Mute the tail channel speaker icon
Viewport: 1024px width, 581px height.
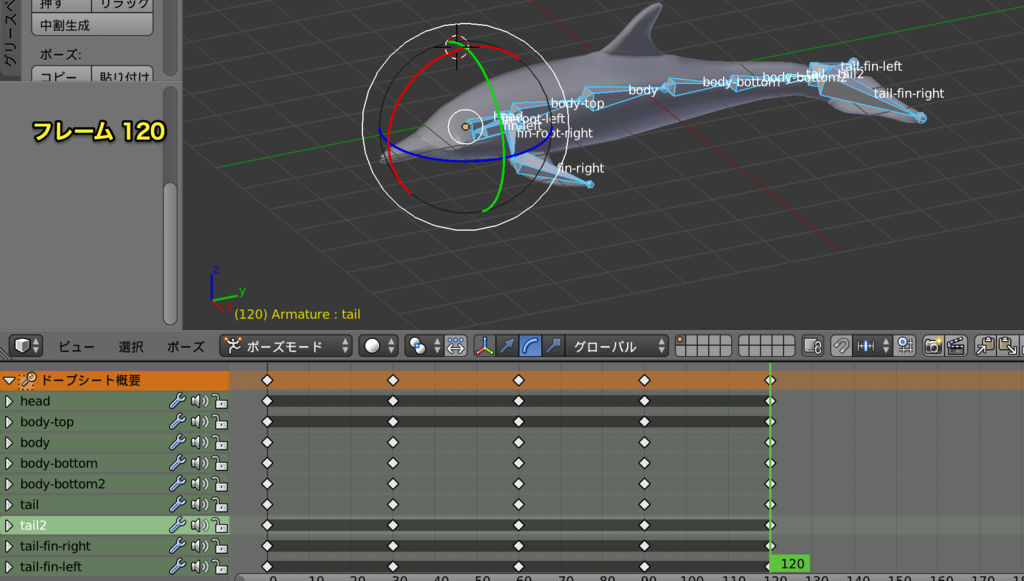tap(199, 505)
